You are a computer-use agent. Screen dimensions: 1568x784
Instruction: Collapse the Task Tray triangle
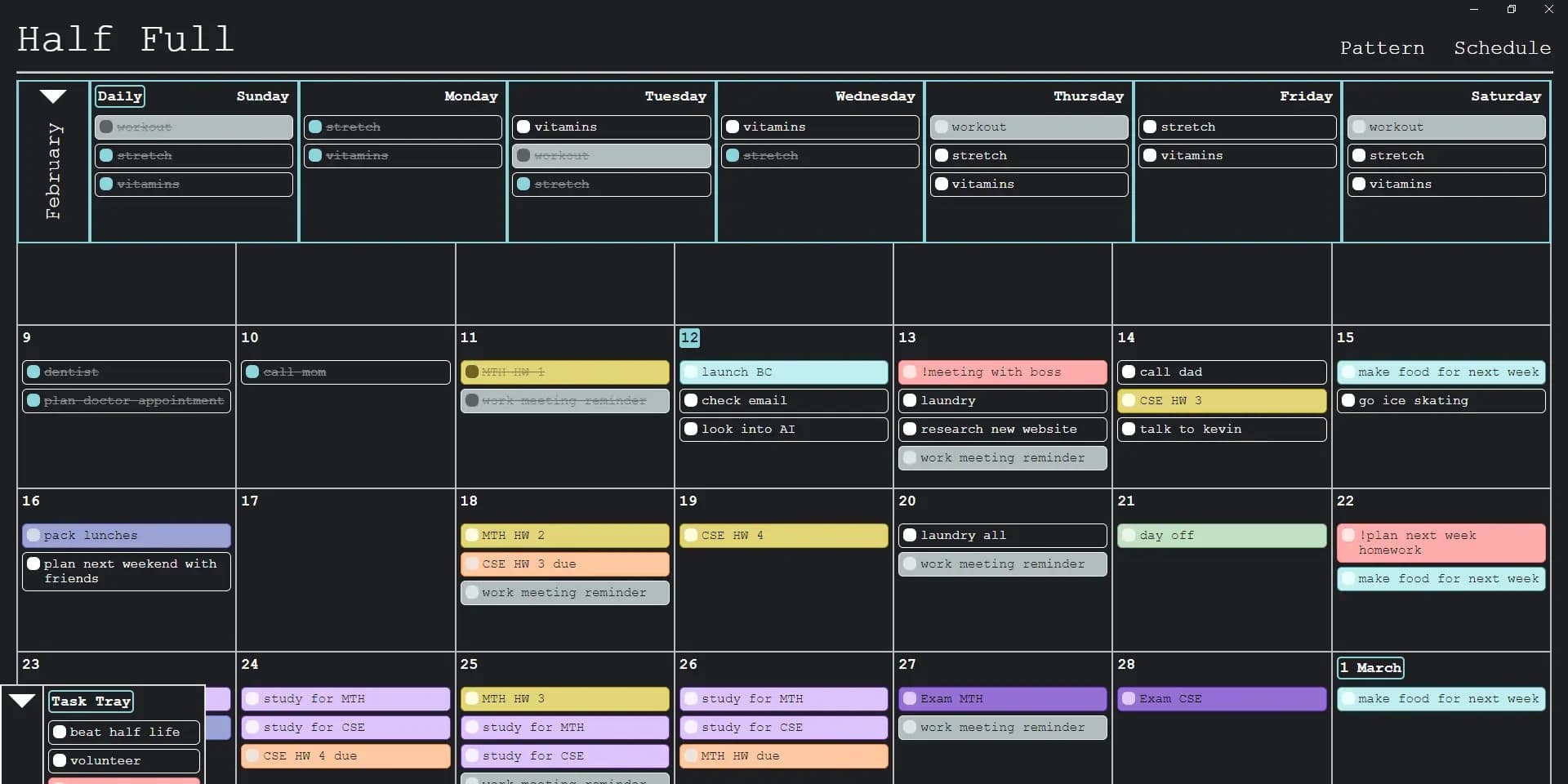point(22,701)
